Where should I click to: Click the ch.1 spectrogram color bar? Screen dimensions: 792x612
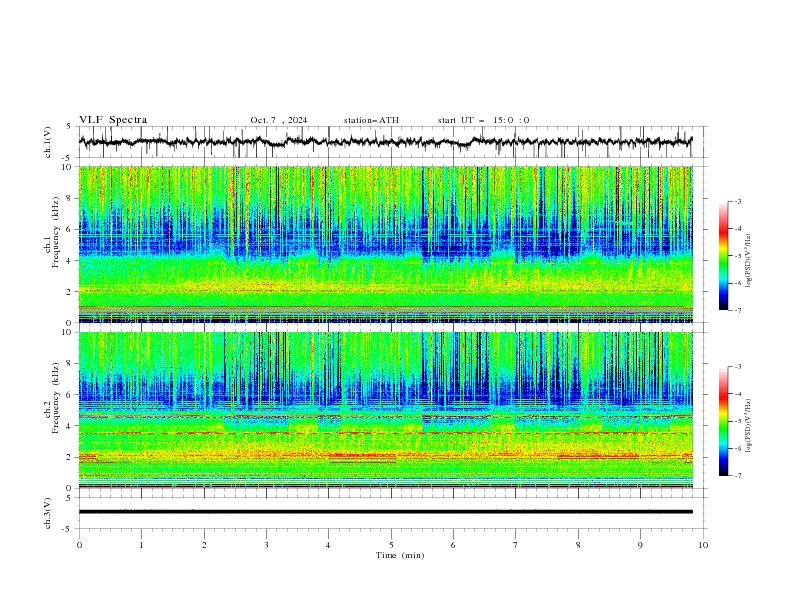pos(723,256)
